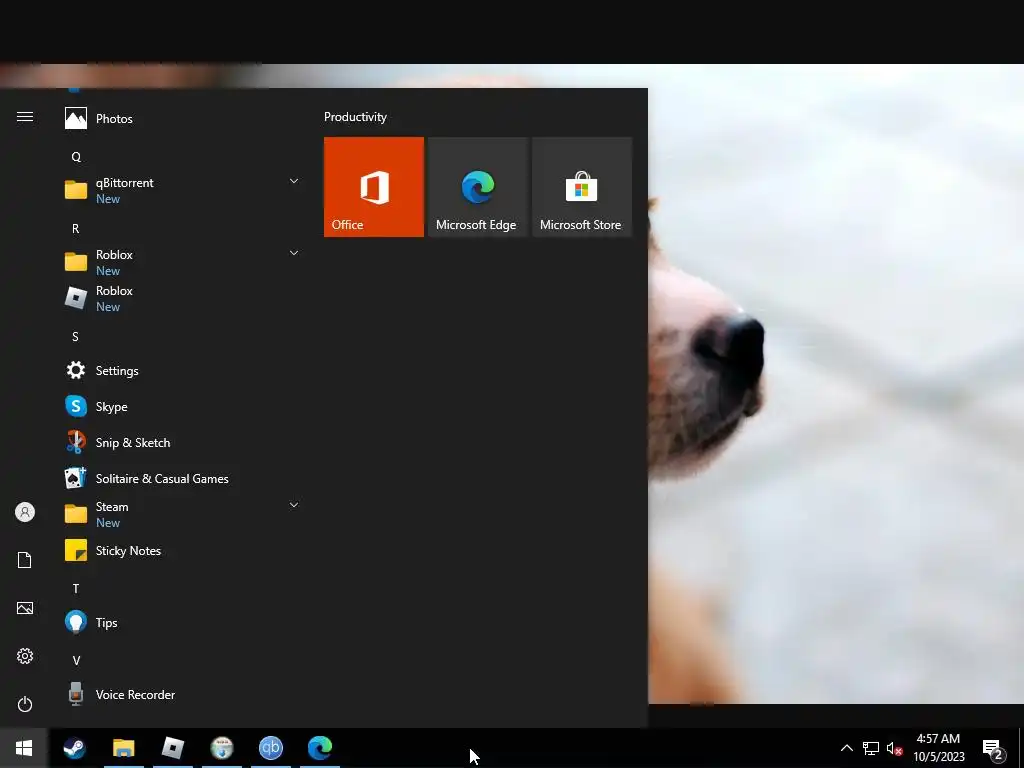Open Roblox from the taskbar
The width and height of the screenshot is (1024, 768).
(x=172, y=748)
